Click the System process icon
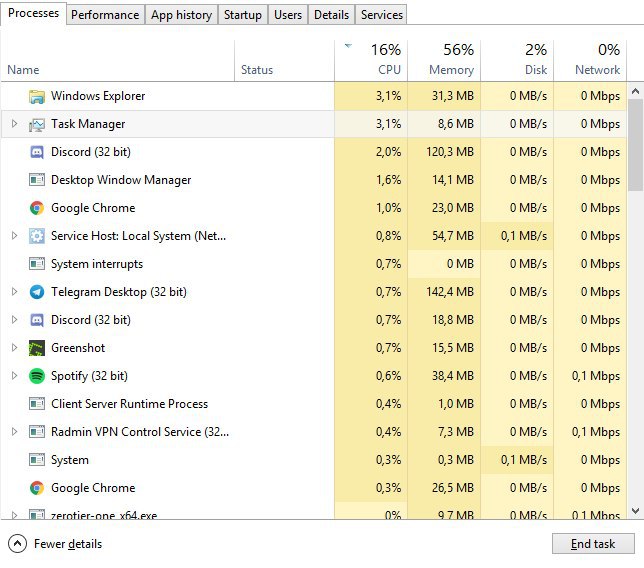Image resolution: width=644 pixels, height=568 pixels. point(37,460)
